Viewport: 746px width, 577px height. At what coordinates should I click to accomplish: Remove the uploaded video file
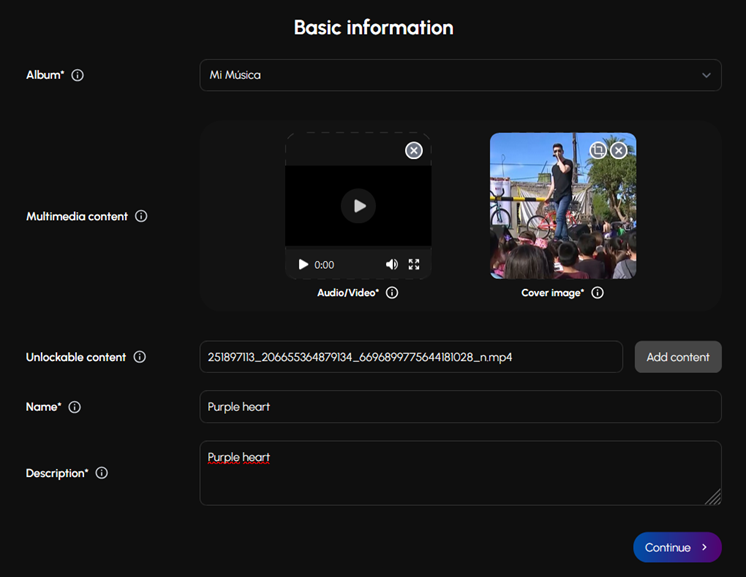coord(413,150)
